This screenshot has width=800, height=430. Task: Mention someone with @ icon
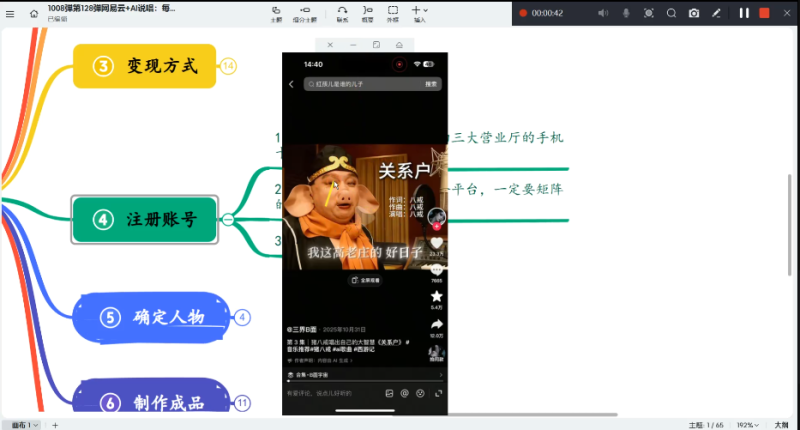pos(405,393)
